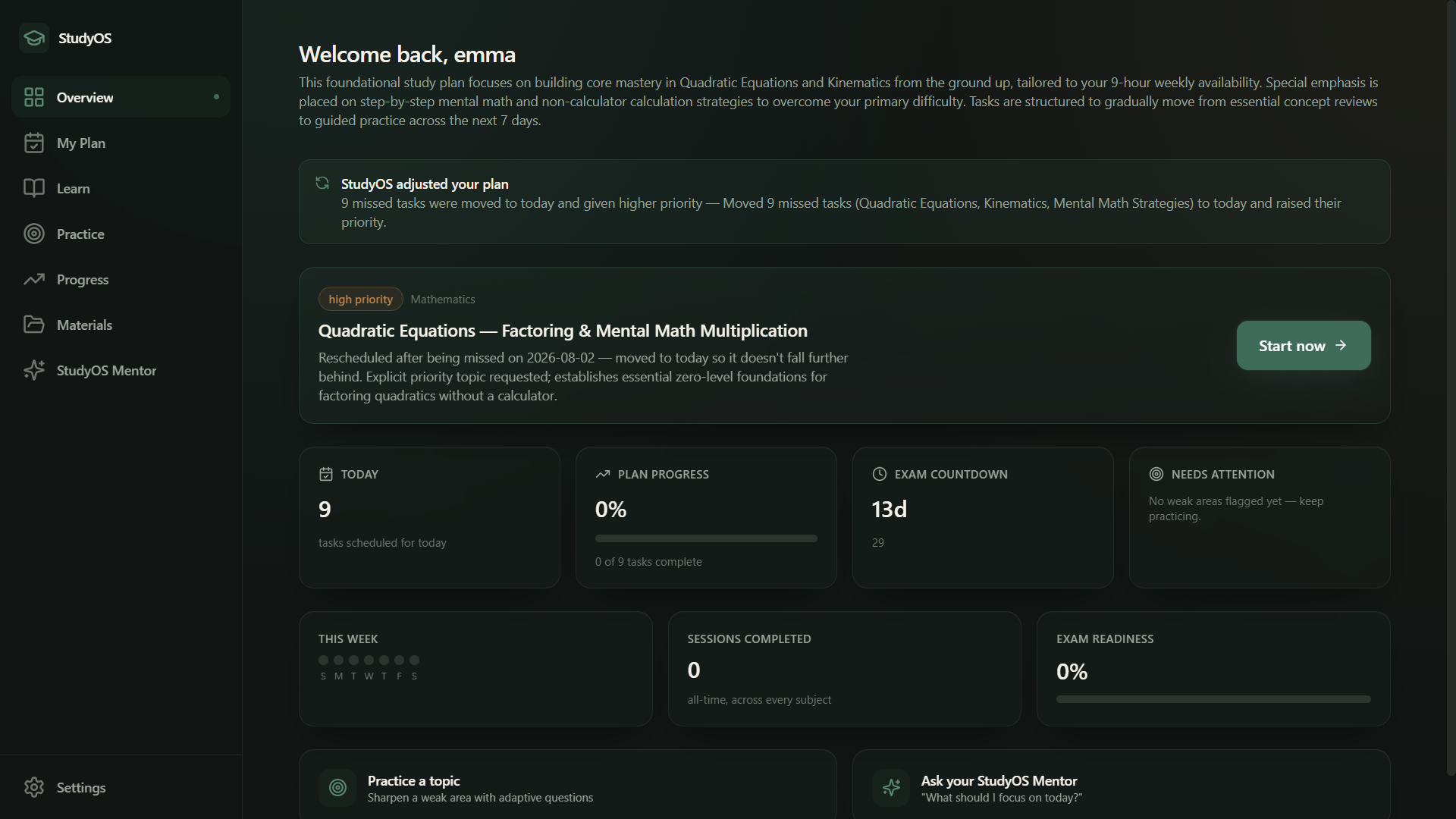Open the 'Practice a topic' card
Viewport: 1456px width, 819px height.
[x=567, y=785]
